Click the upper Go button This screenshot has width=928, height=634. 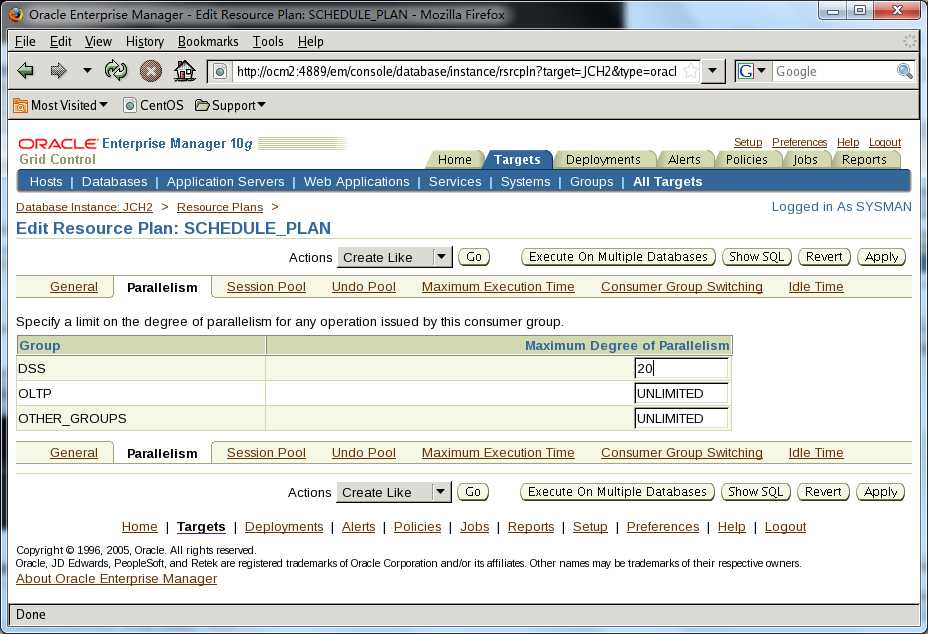473,257
